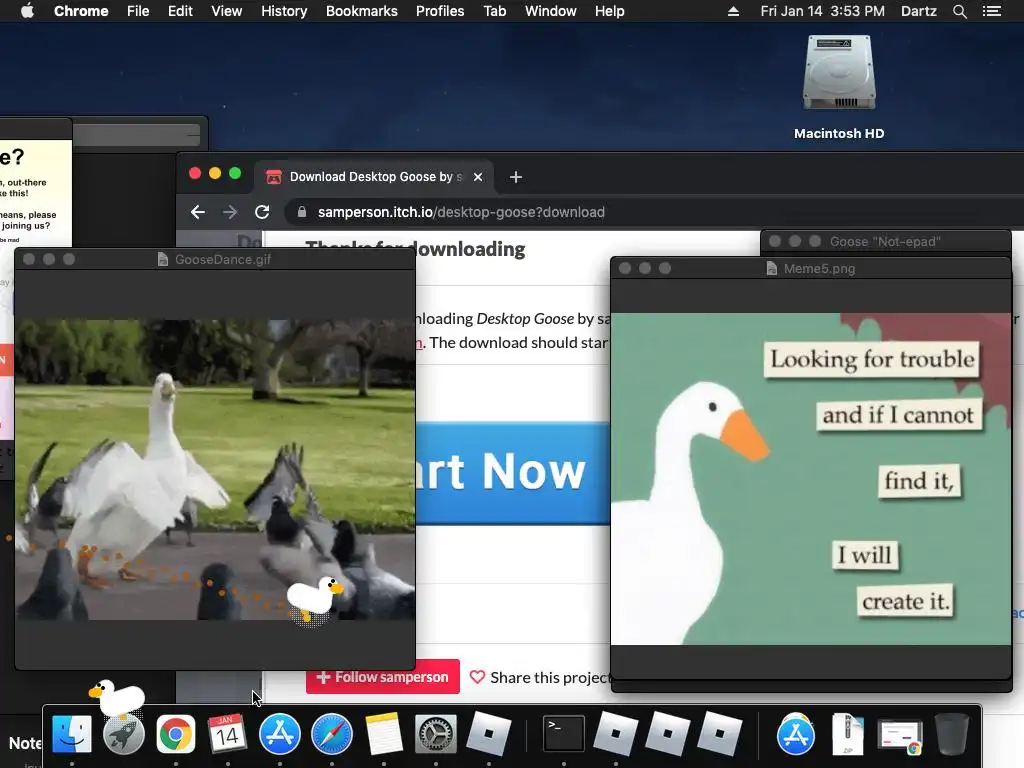Click the date and time Fri Jan 14
The height and width of the screenshot is (768, 1024).
822,11
